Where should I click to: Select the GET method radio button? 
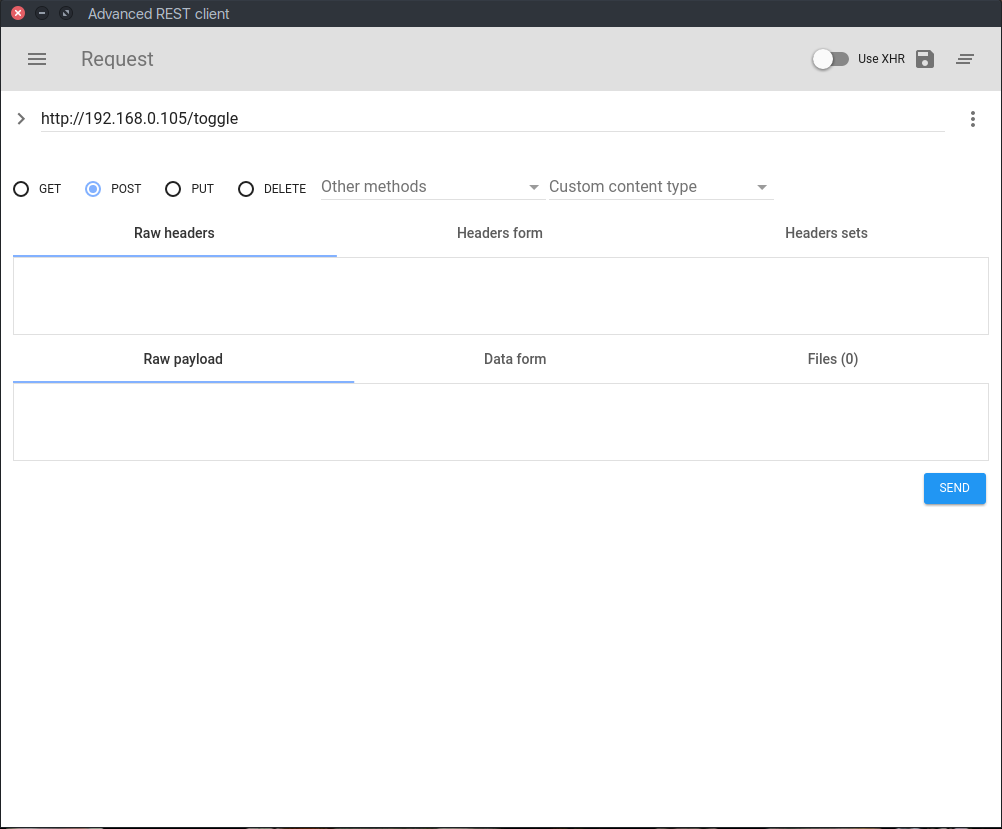coord(21,189)
